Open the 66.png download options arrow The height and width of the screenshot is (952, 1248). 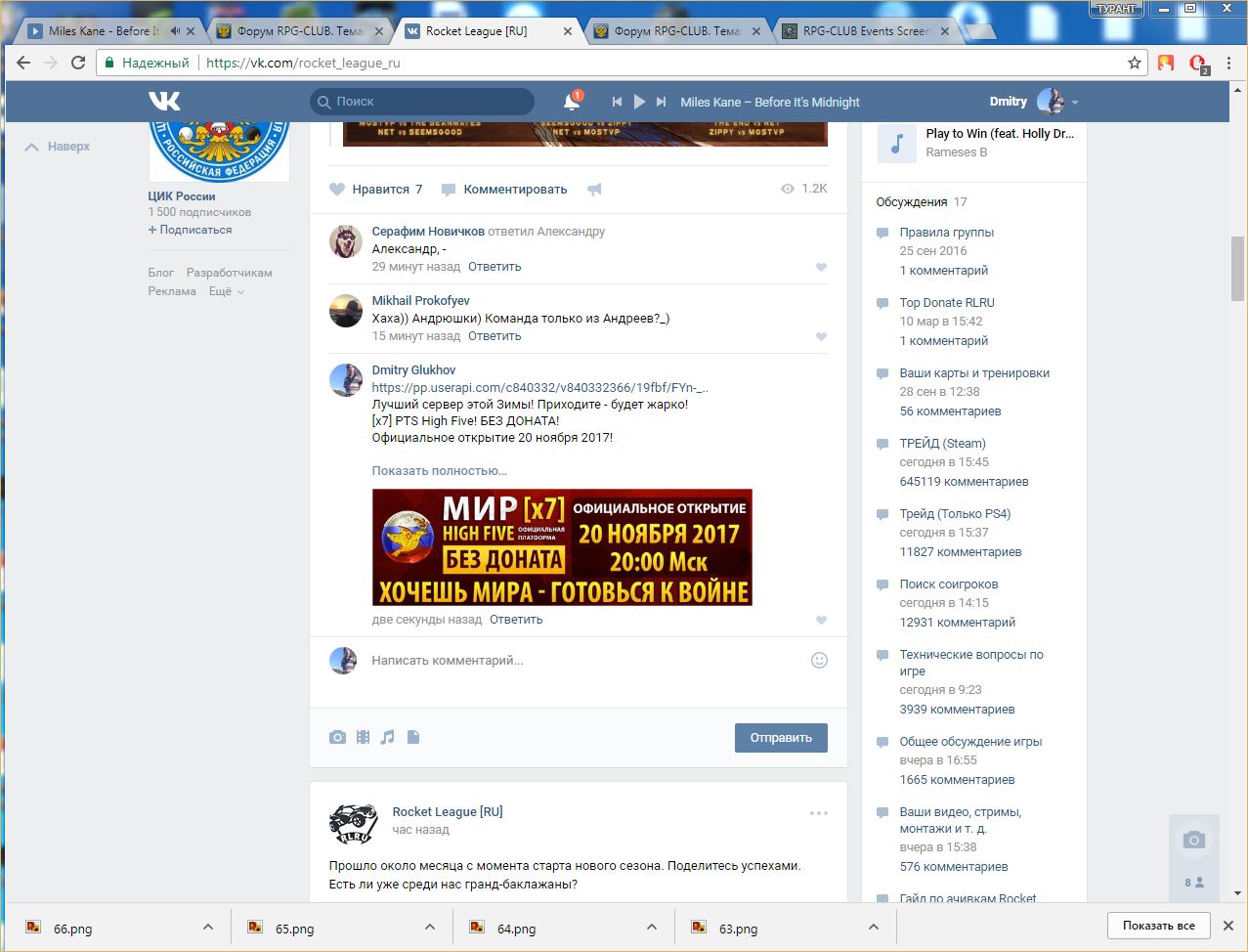207,928
